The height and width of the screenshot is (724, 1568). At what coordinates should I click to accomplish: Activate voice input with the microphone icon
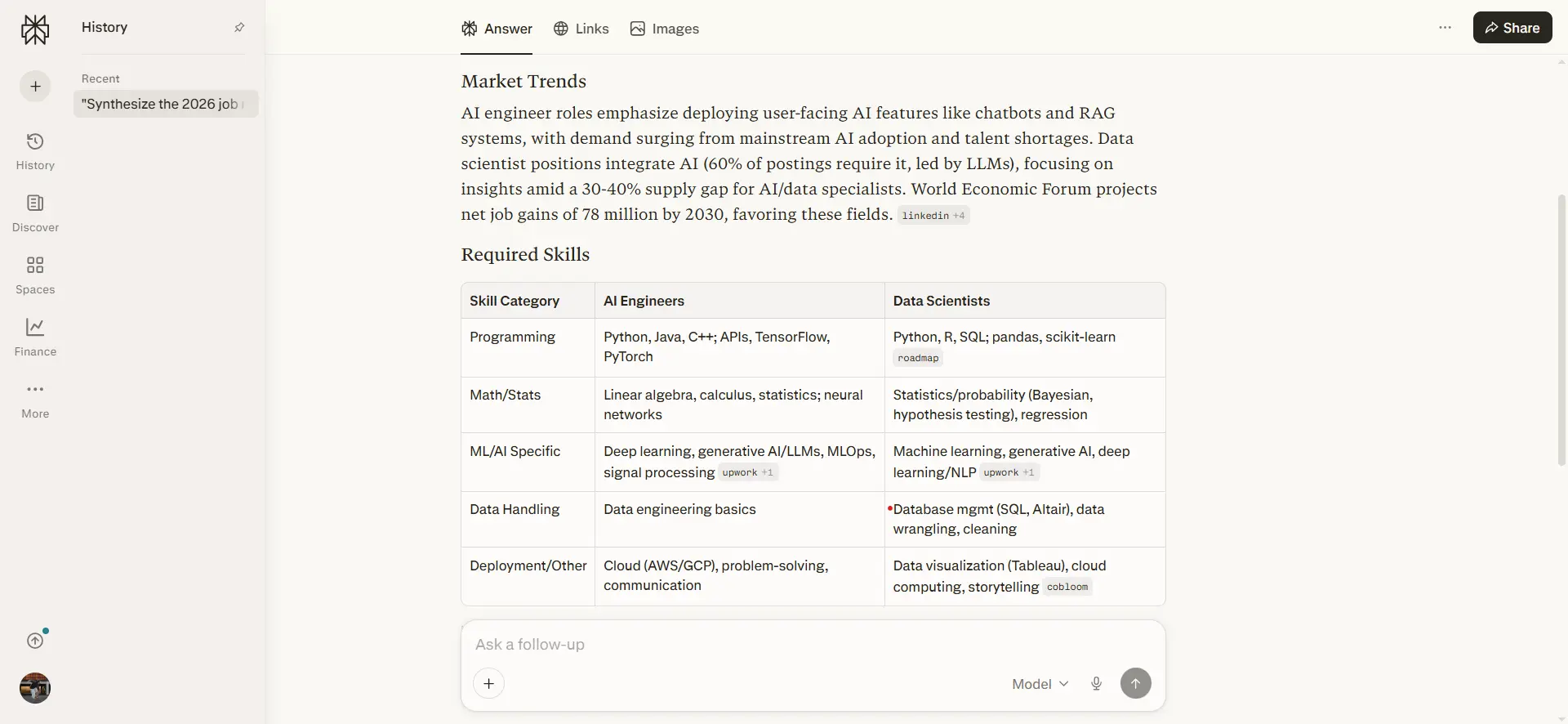click(x=1096, y=683)
